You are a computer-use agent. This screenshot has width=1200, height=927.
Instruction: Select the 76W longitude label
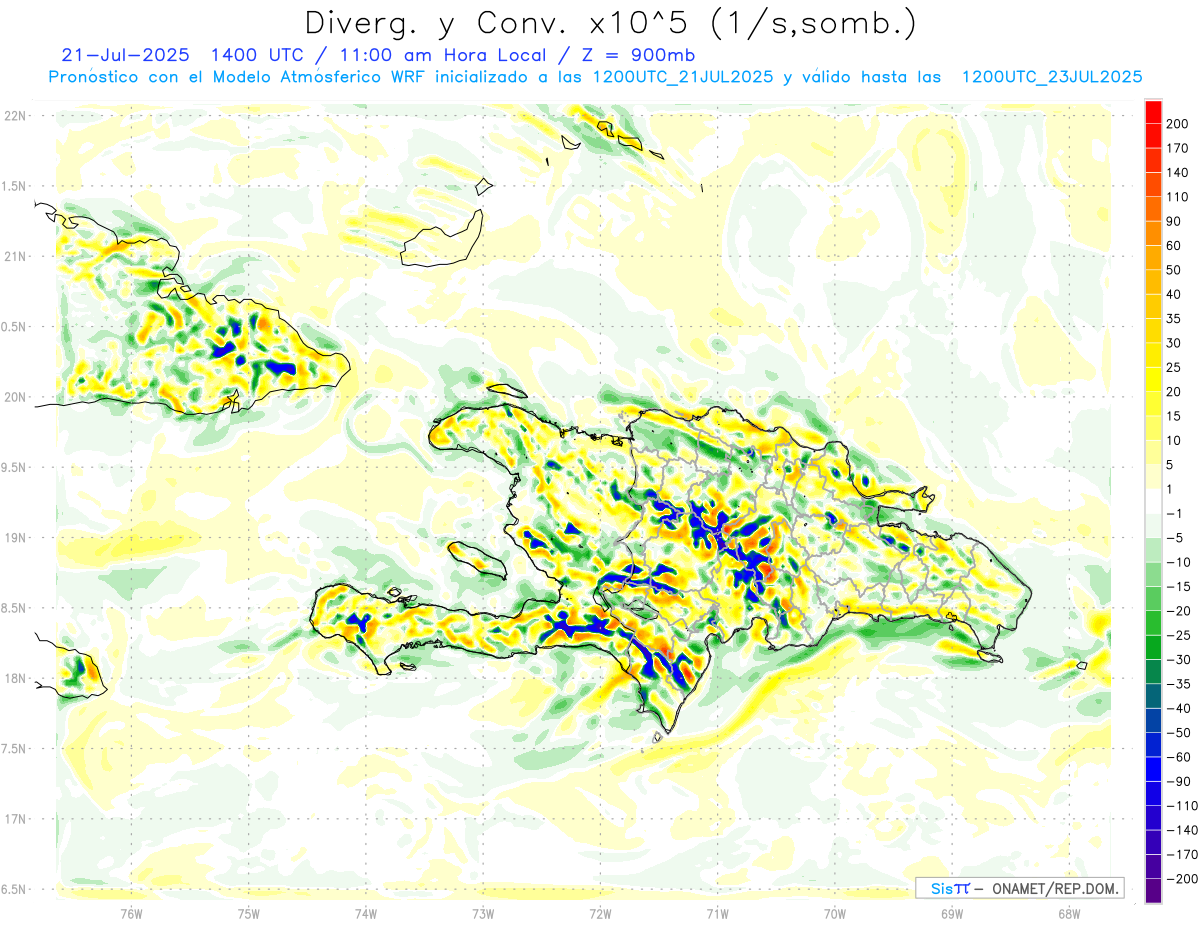pyautogui.click(x=131, y=913)
